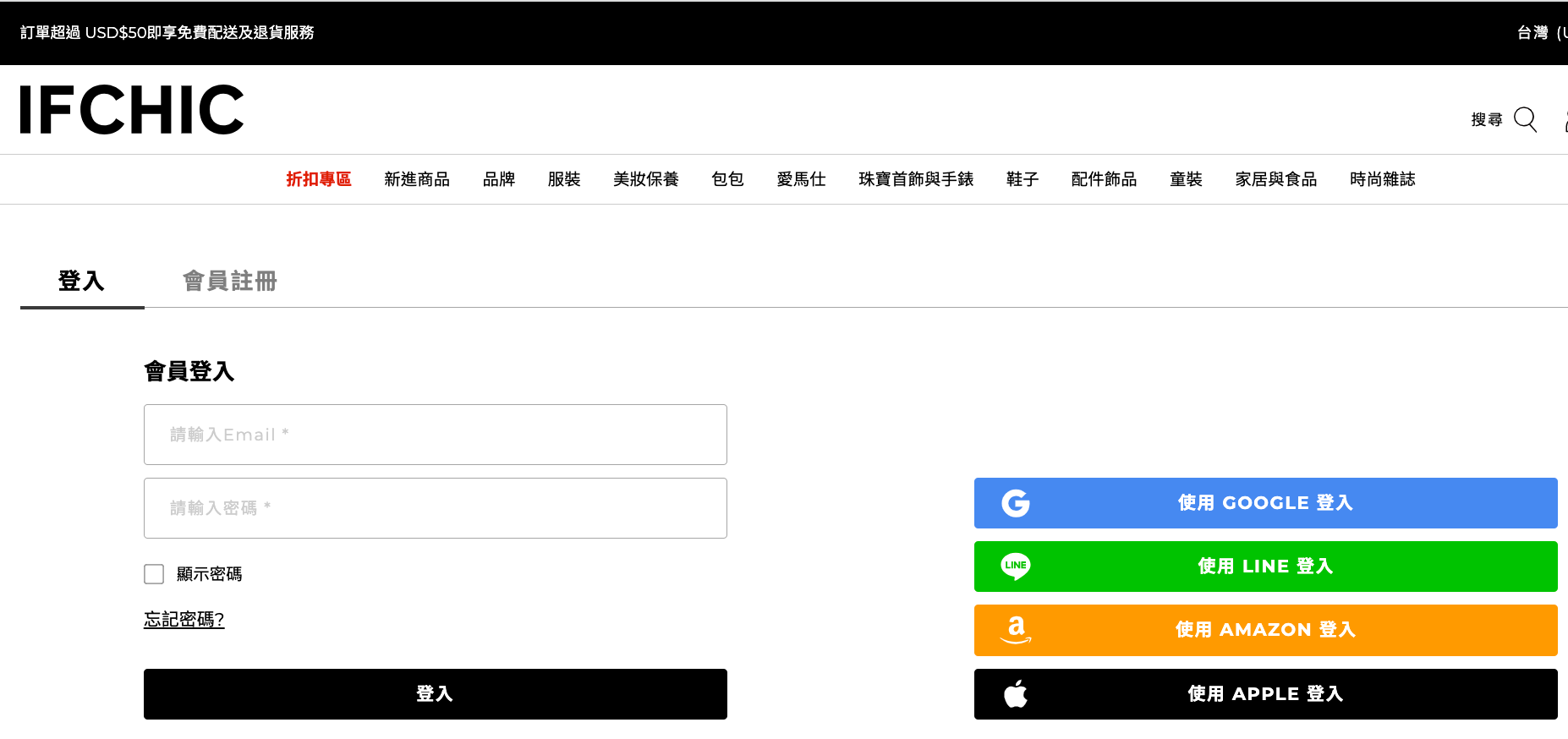The width and height of the screenshot is (1568, 739).
Task: Click the Apple logo icon
Action: [x=1016, y=694]
